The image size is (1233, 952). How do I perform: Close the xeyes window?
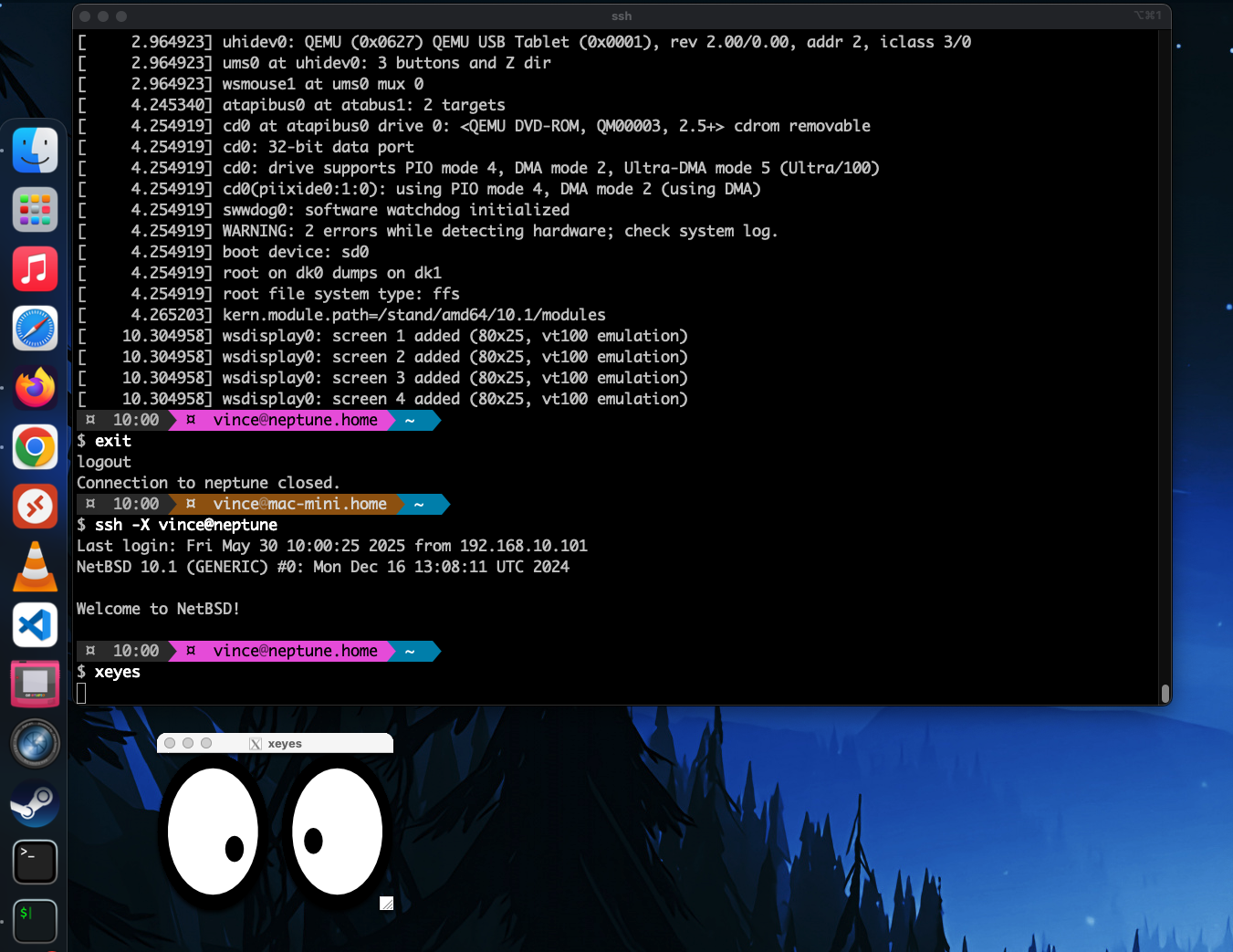pyautogui.click(x=170, y=743)
